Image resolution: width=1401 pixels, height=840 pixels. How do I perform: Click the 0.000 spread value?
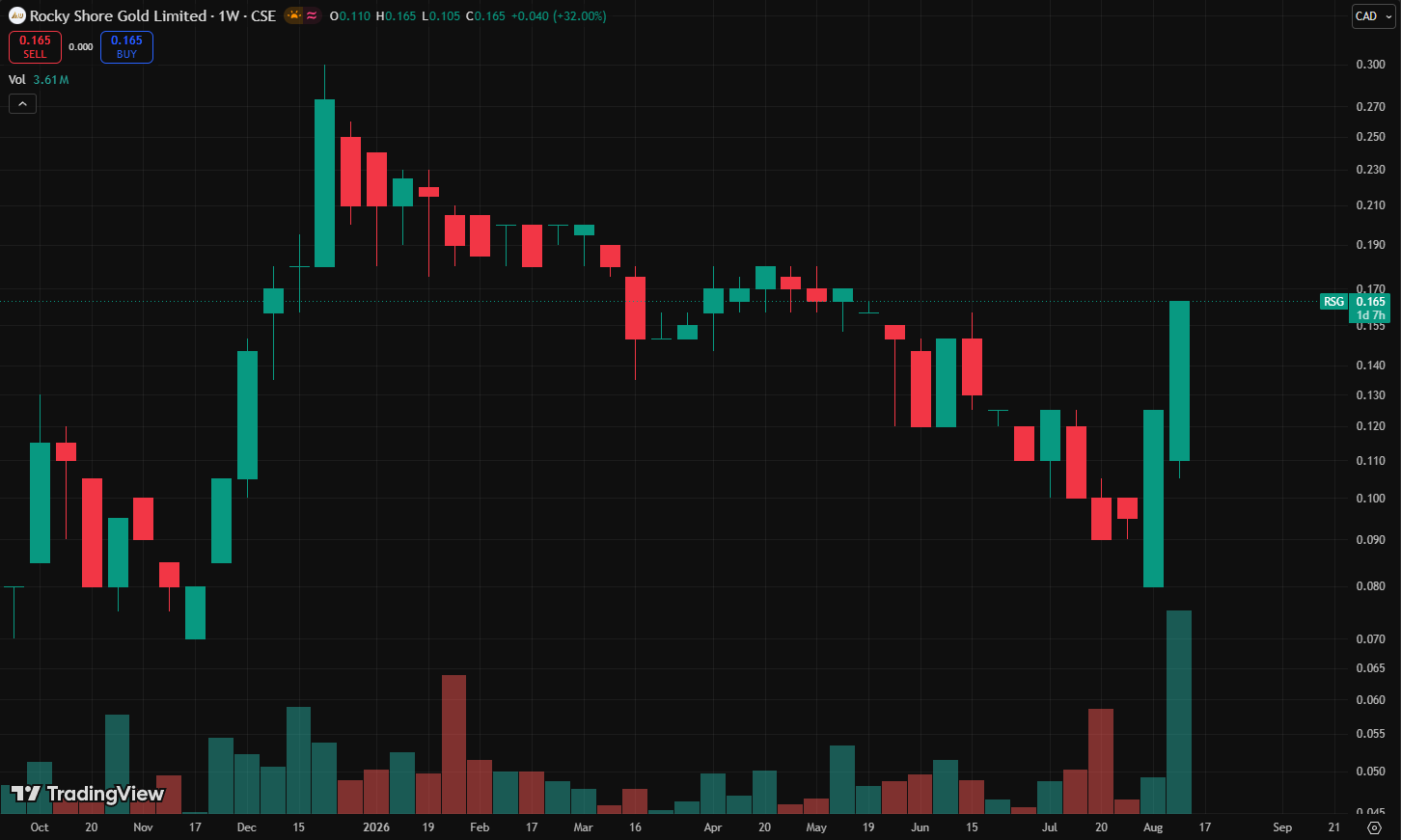pos(81,46)
